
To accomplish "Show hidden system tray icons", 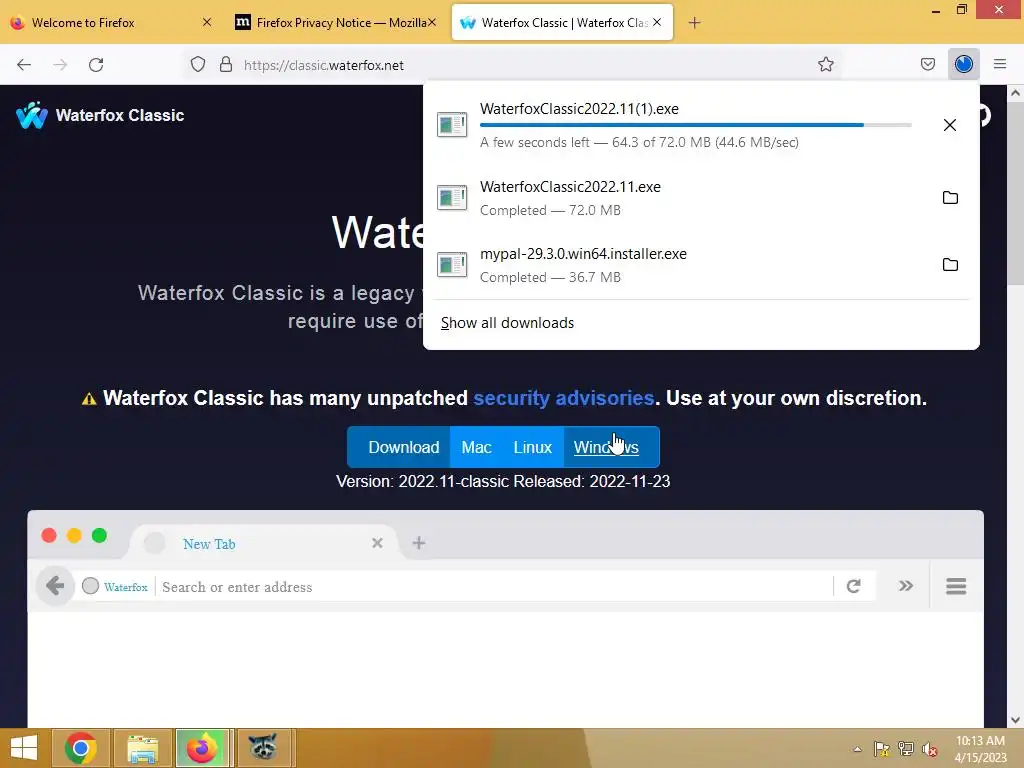I will [x=857, y=749].
